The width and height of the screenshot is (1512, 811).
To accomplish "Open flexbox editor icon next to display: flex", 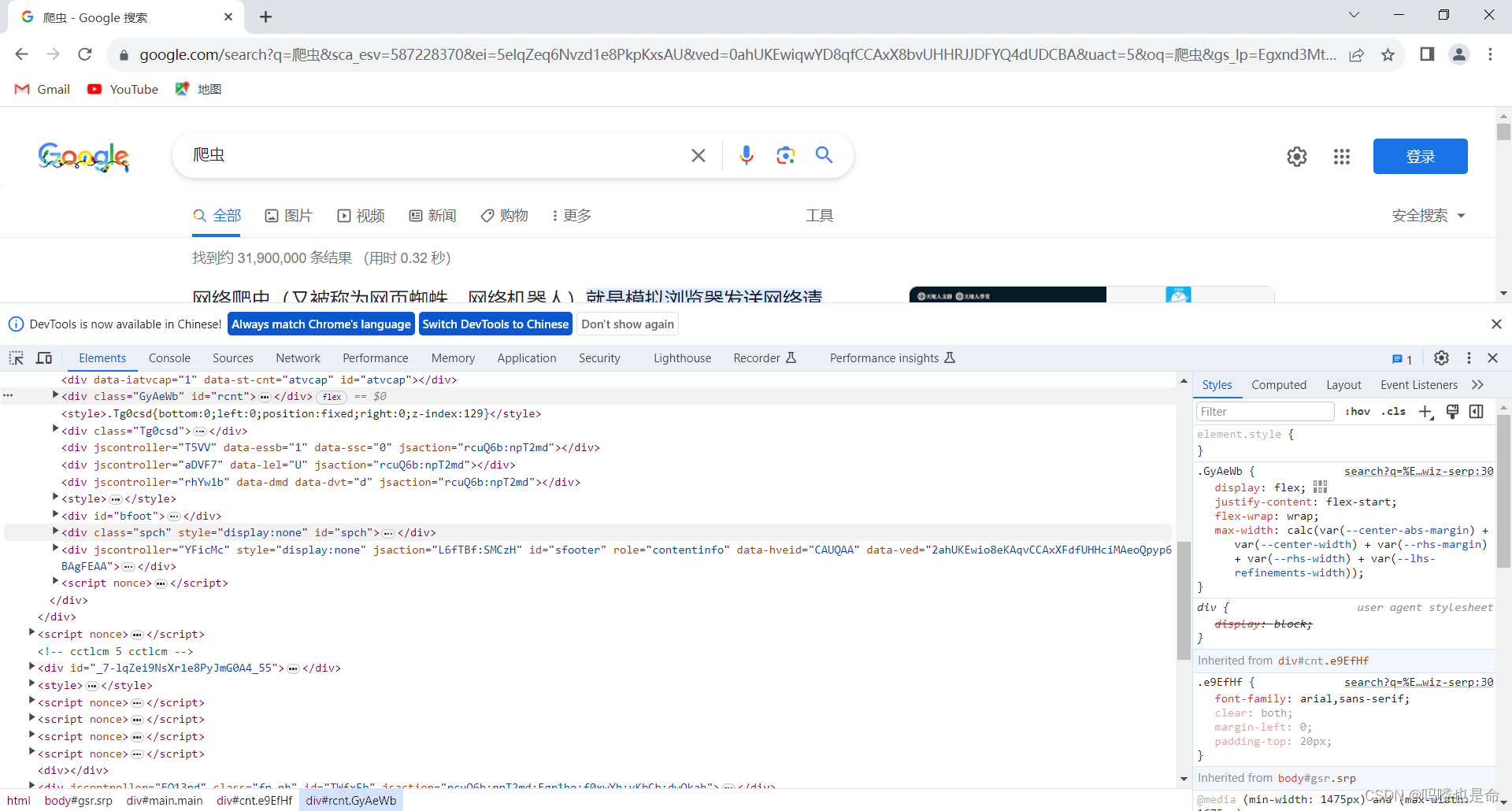I will click(1321, 487).
